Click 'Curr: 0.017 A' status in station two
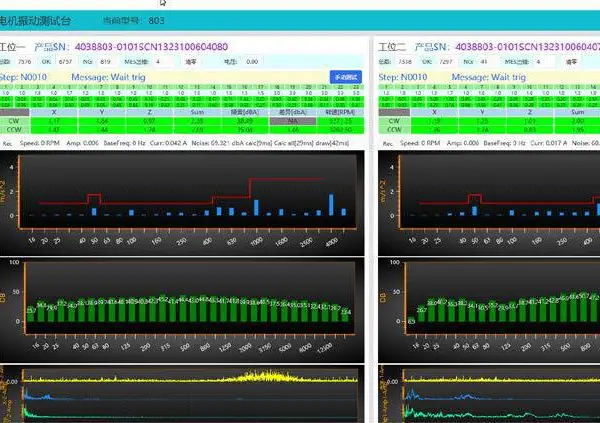The height and width of the screenshot is (423, 600). 548,143
